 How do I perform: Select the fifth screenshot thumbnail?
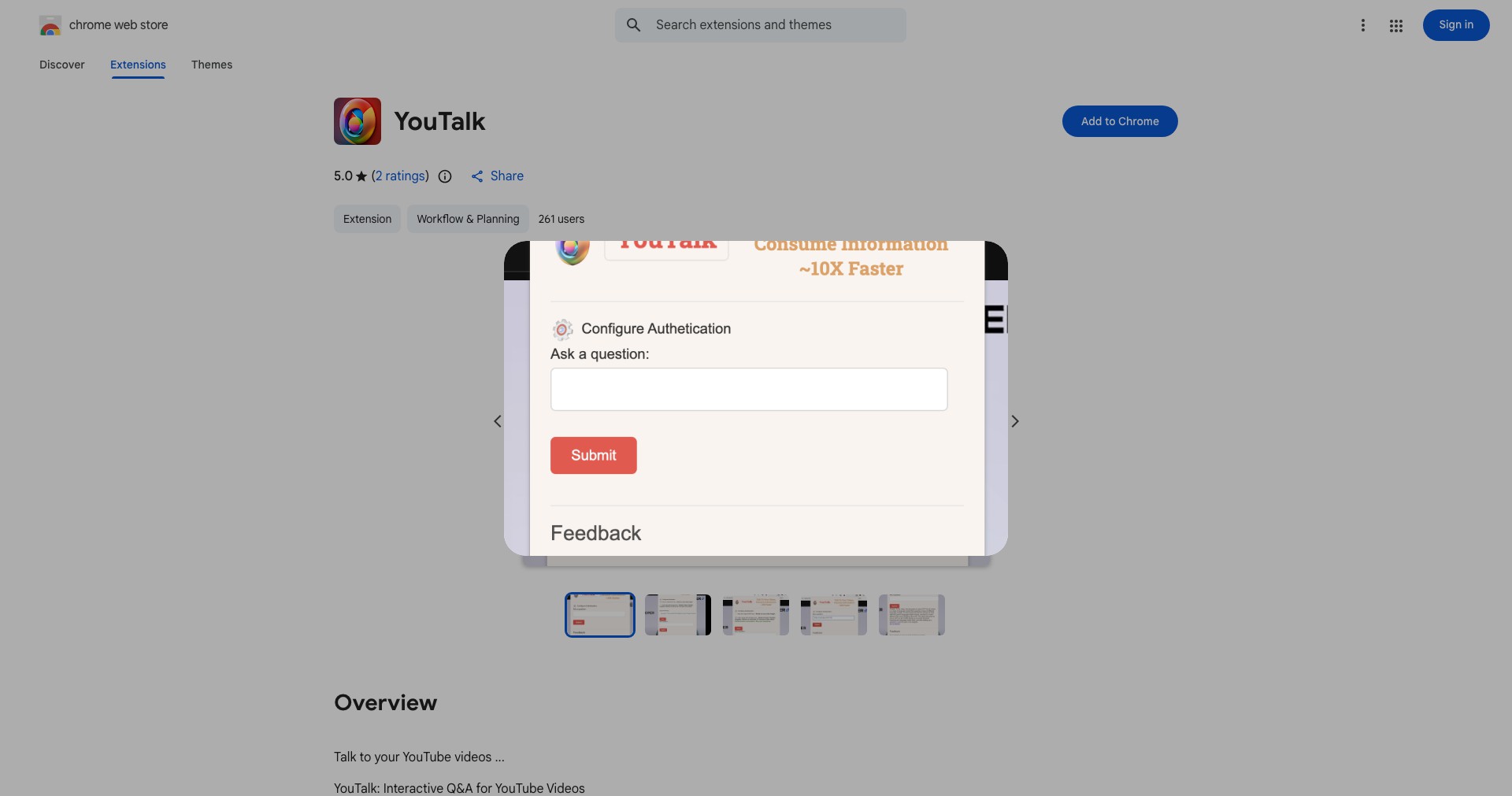912,615
